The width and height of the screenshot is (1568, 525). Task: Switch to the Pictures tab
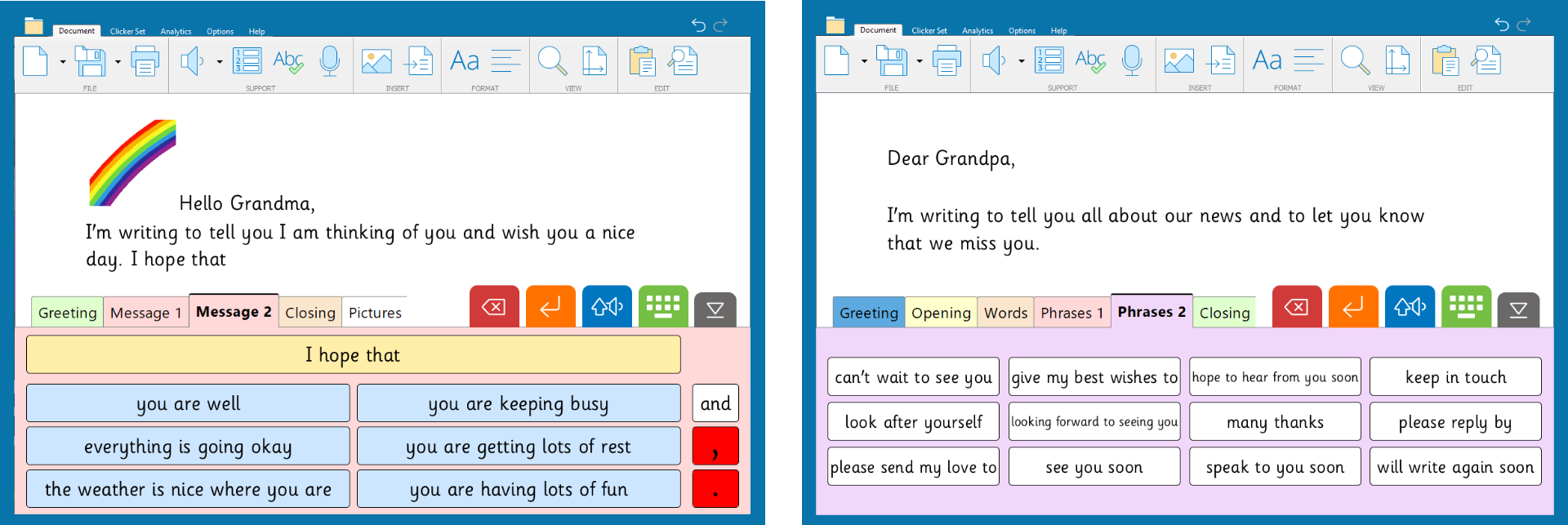coord(375,313)
